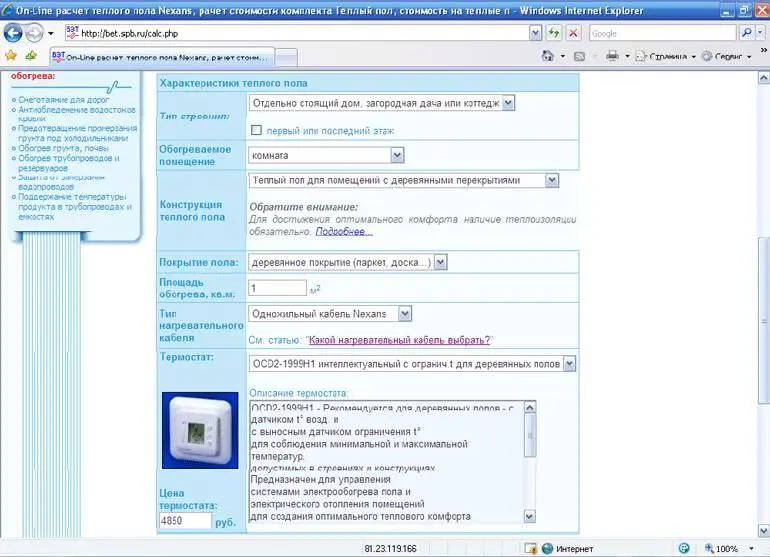Expand the address bar history dropdown
The image size is (770, 557).
pyautogui.click(x=535, y=33)
